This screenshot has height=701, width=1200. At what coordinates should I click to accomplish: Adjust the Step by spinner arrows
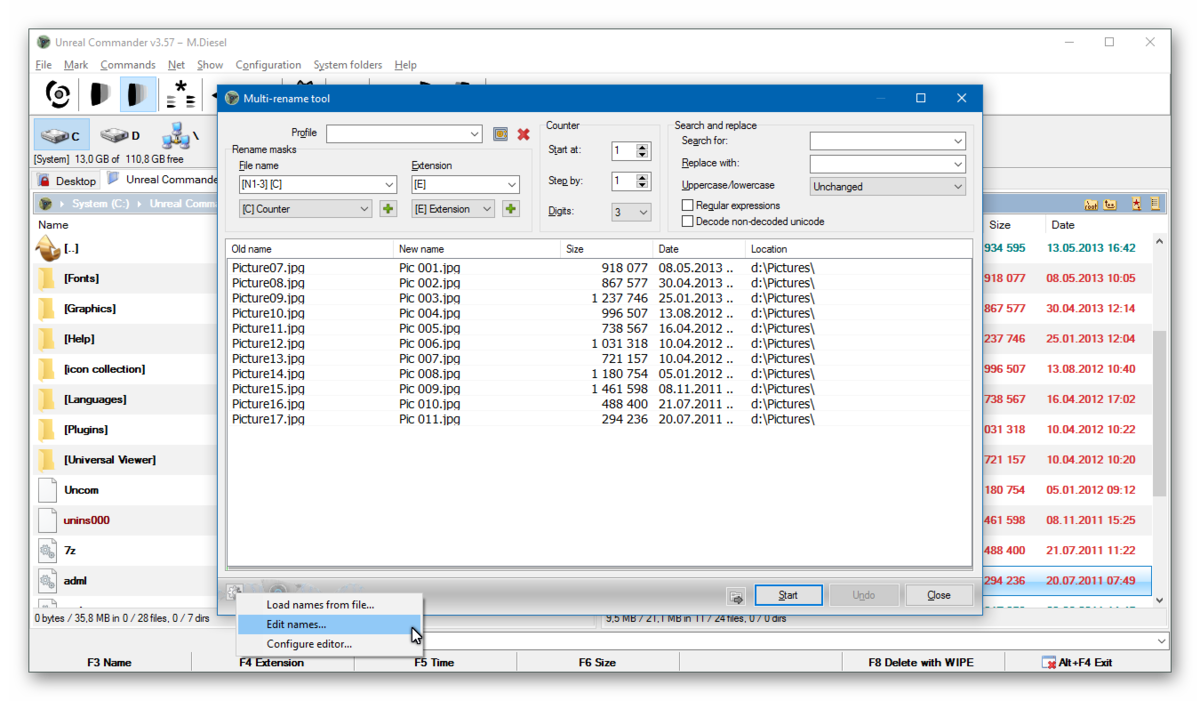pyautogui.click(x=643, y=181)
